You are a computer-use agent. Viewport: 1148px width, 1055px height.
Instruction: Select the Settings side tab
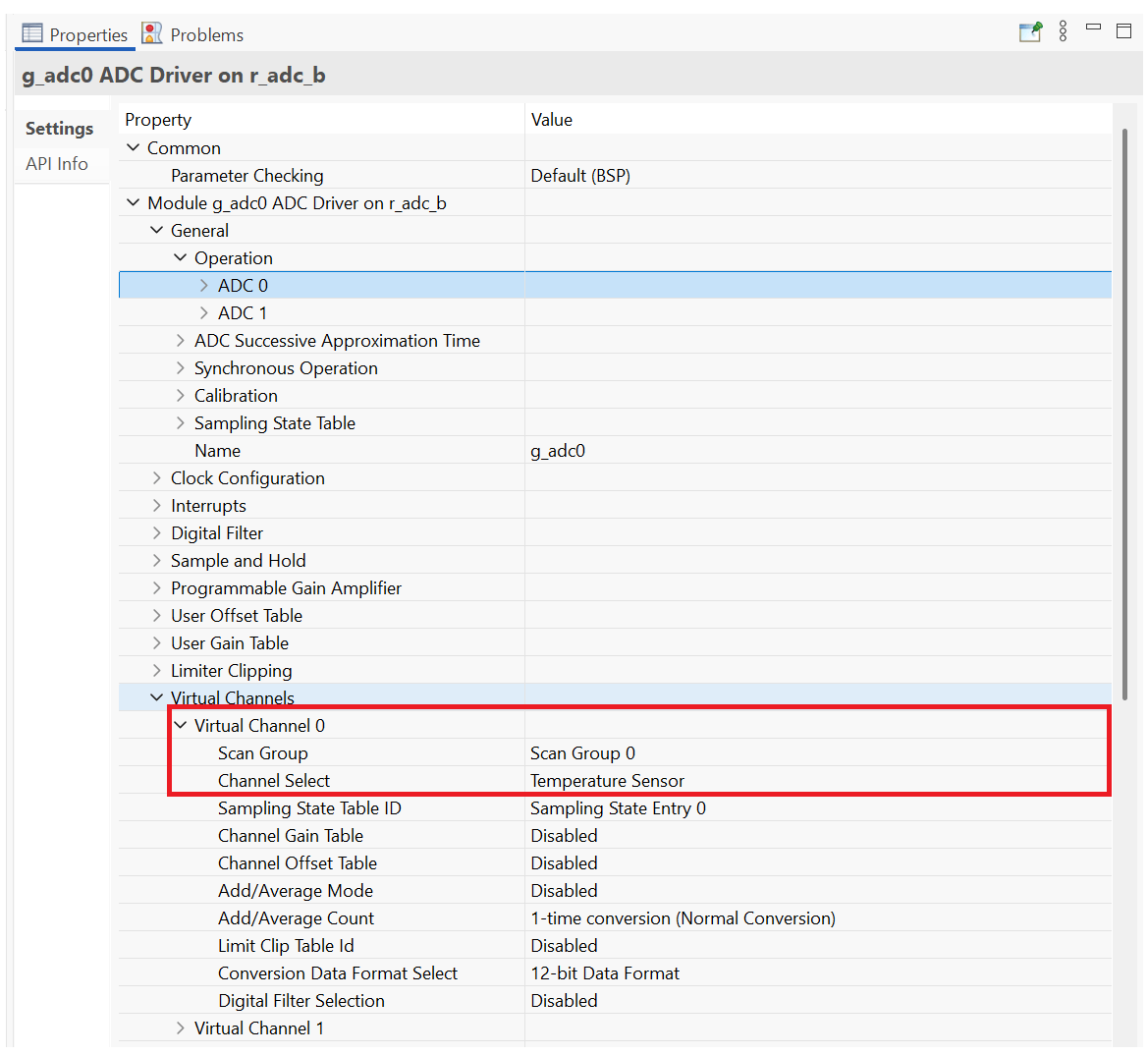pyautogui.click(x=59, y=129)
